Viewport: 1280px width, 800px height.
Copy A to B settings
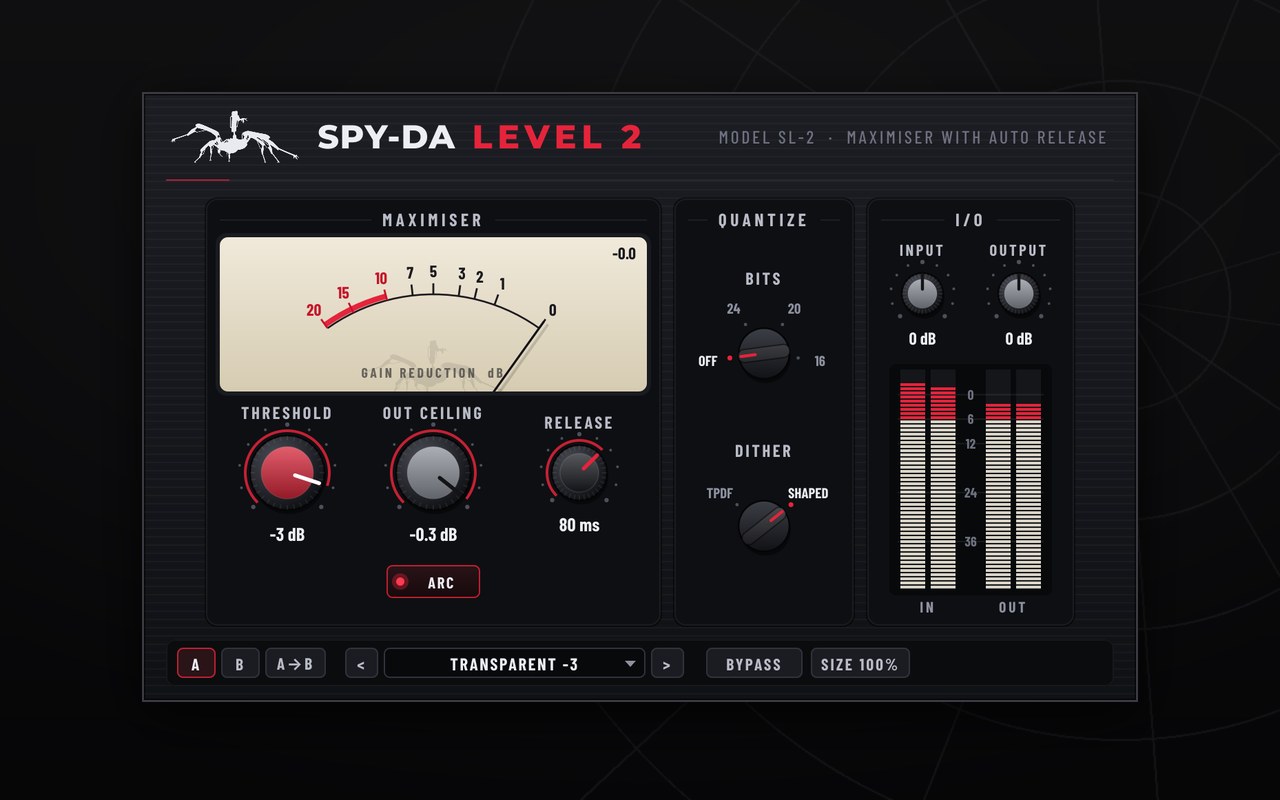[295, 664]
